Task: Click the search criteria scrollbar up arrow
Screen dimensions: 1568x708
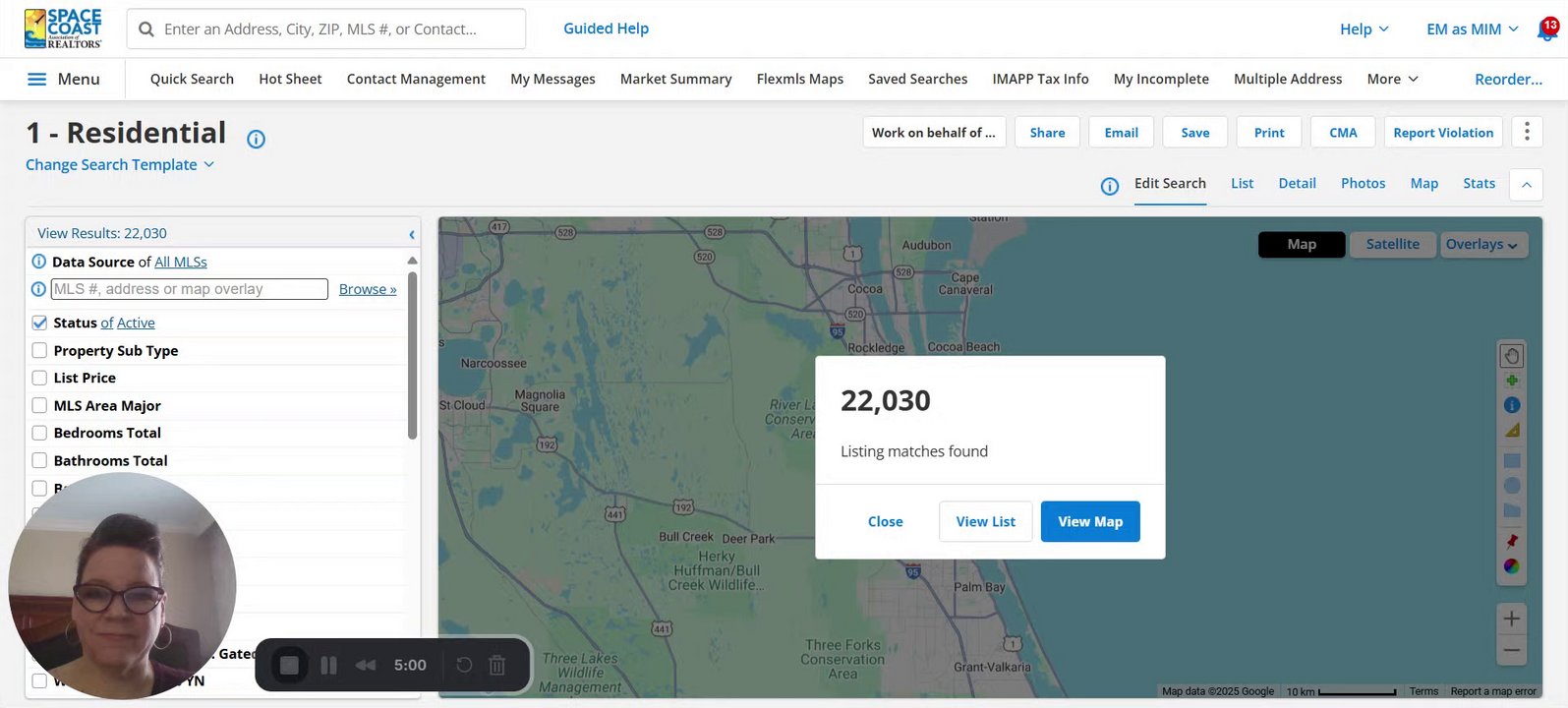Action: tap(412, 261)
